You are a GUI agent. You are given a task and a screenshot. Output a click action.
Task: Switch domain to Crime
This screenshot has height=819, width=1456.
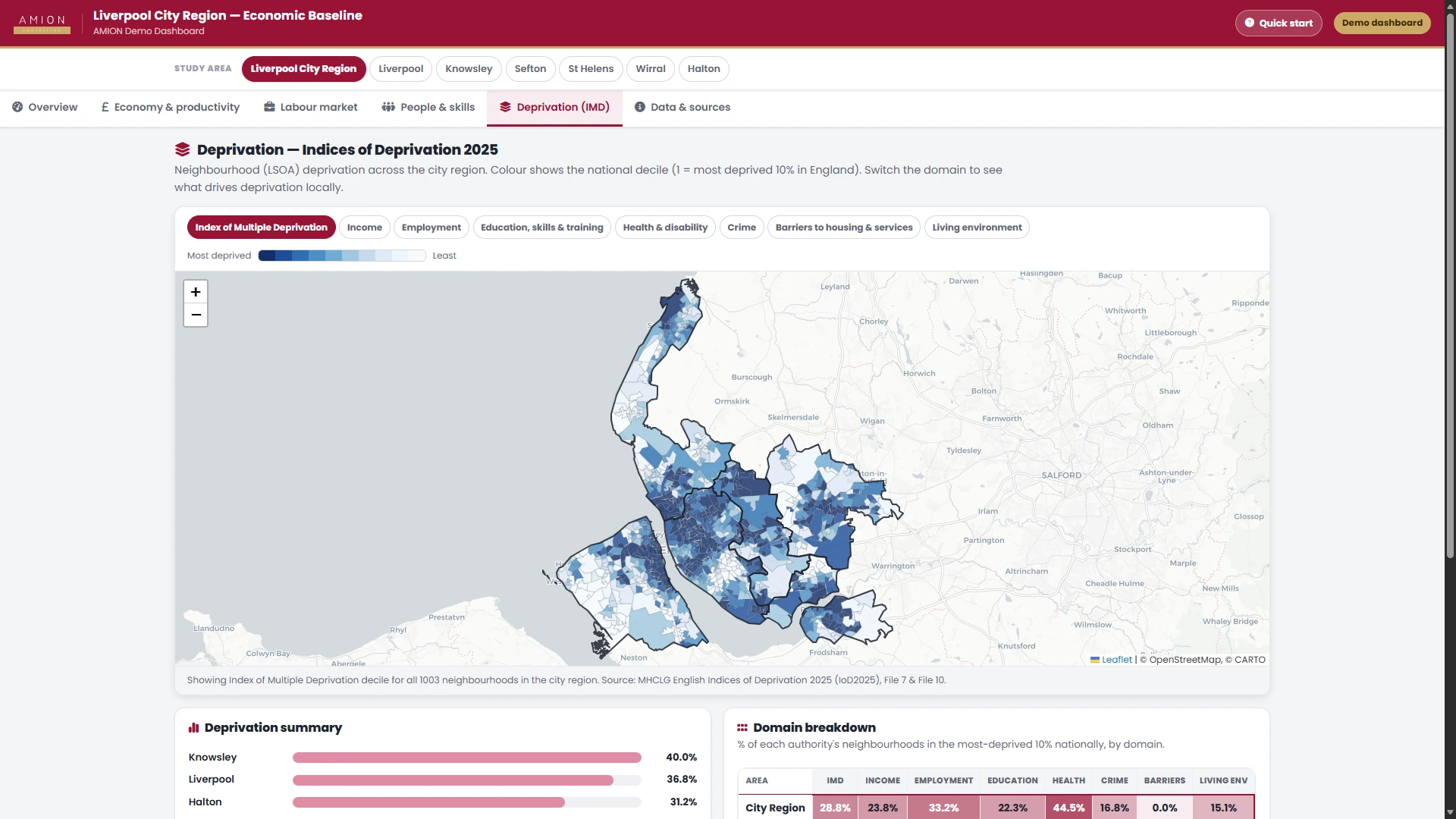(742, 227)
